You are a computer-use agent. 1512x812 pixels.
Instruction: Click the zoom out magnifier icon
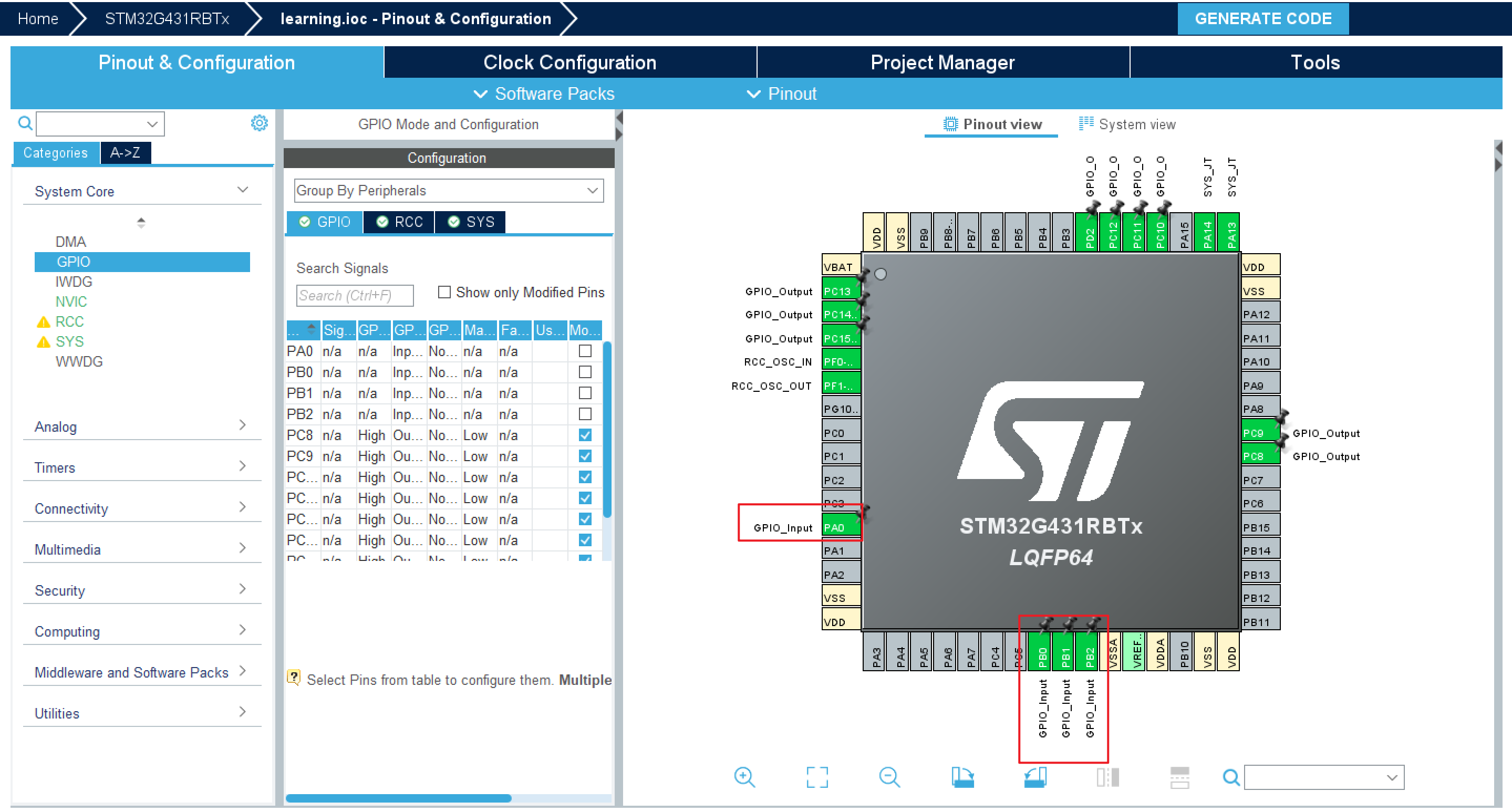pos(889,777)
